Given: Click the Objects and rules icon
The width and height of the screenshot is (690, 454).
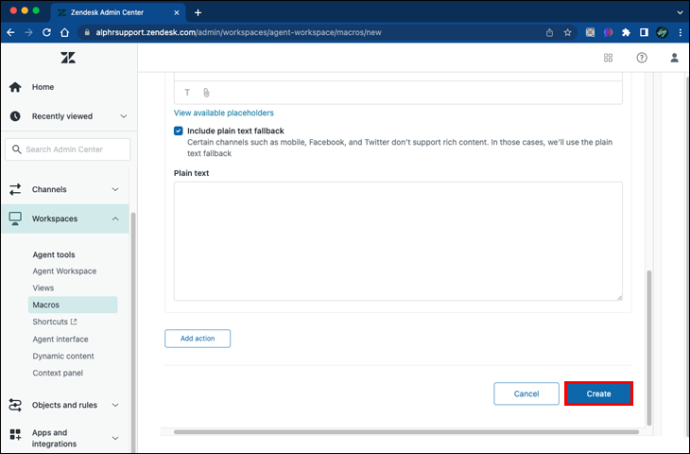Looking at the screenshot, I should [x=15, y=405].
